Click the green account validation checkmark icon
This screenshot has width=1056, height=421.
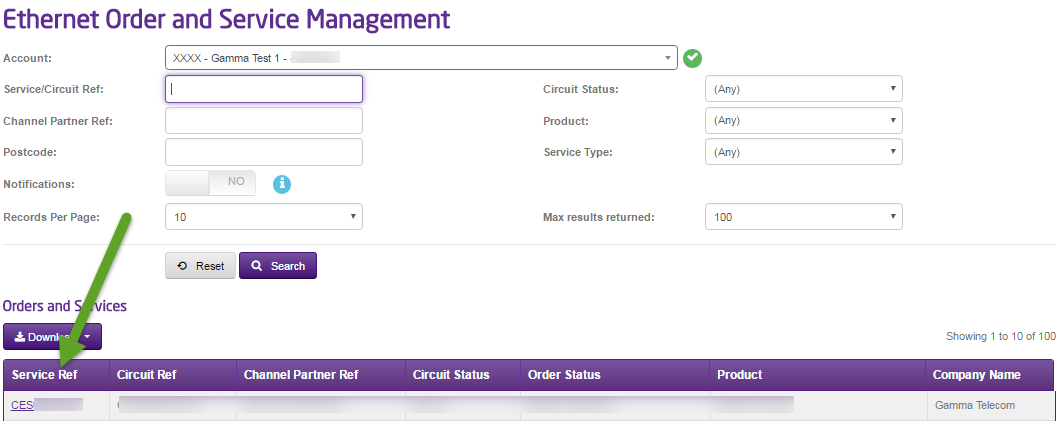tap(692, 59)
